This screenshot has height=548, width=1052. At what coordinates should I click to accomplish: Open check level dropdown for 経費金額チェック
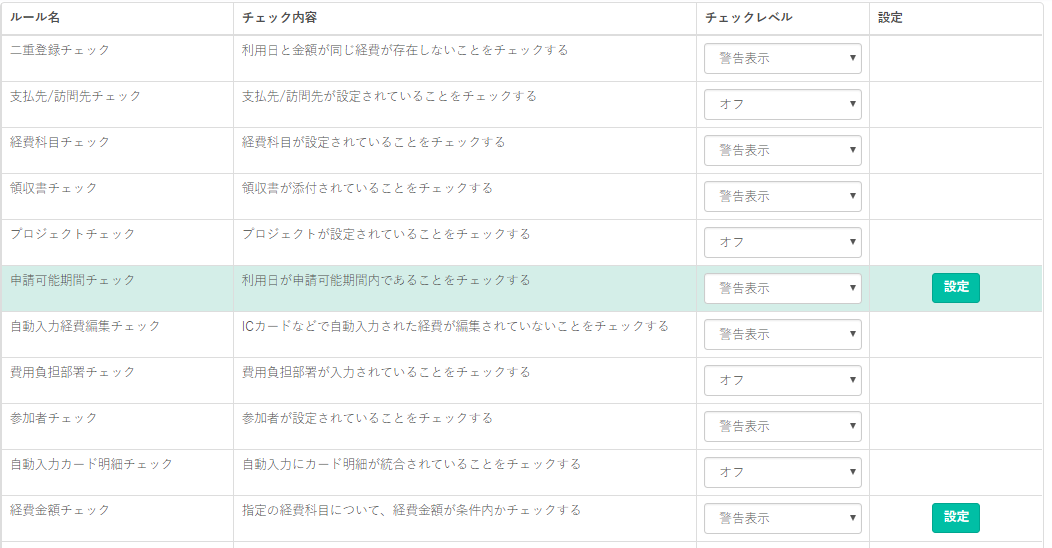pyautogui.click(x=782, y=518)
